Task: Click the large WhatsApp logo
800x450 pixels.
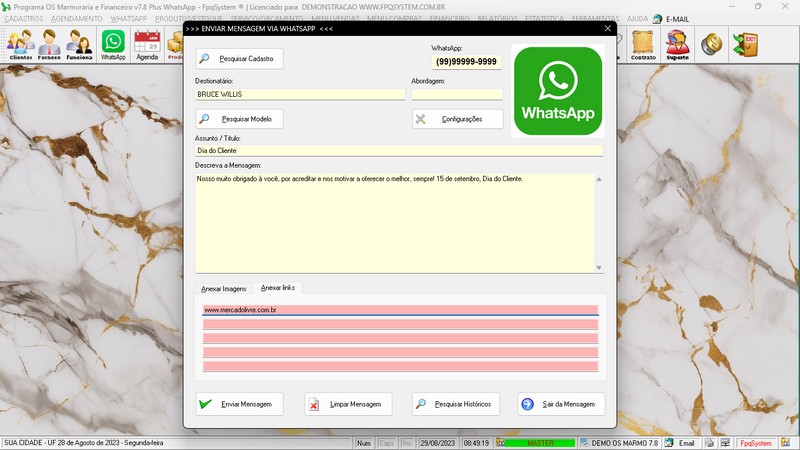Action: coord(558,91)
